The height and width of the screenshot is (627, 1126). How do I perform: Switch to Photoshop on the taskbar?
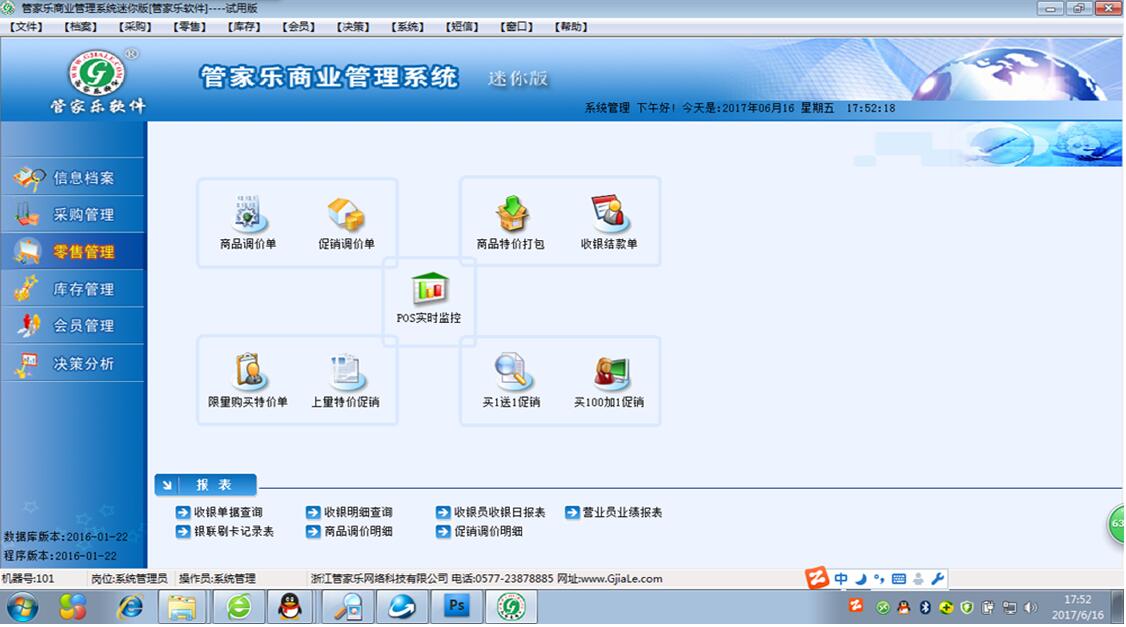[455, 607]
